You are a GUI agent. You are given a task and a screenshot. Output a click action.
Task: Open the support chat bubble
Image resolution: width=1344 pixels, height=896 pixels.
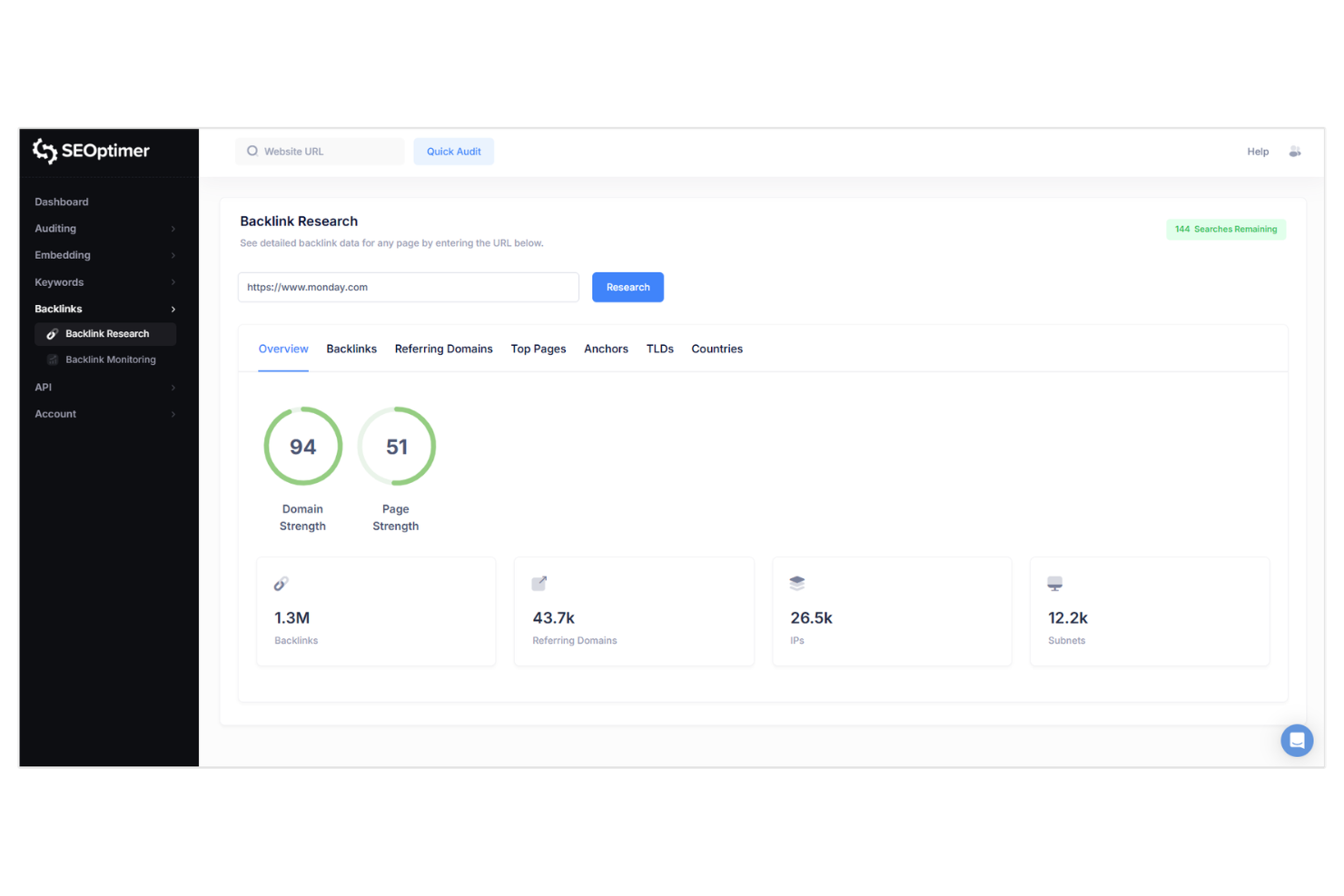coord(1297,740)
